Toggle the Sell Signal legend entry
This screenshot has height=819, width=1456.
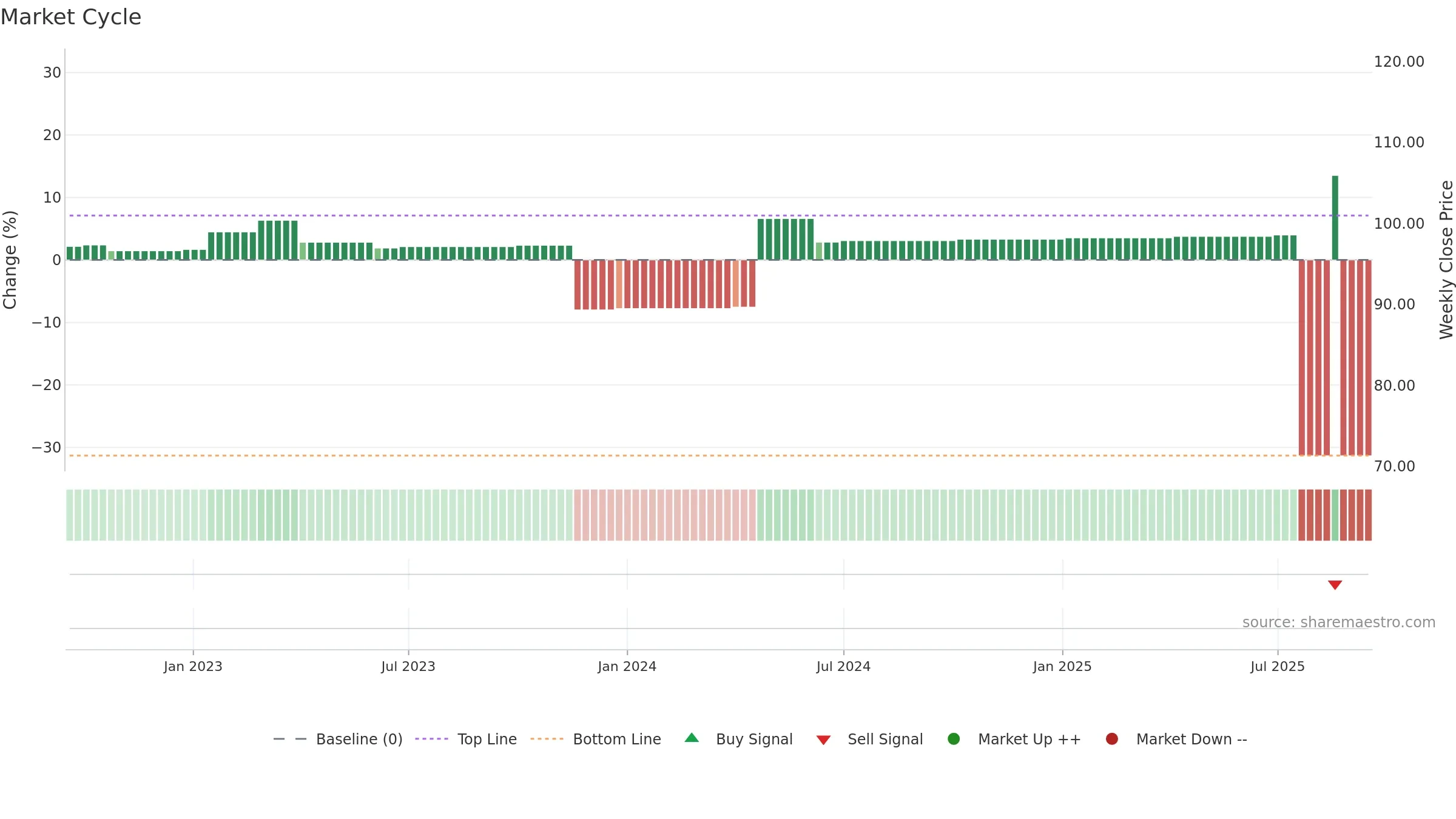[869, 739]
